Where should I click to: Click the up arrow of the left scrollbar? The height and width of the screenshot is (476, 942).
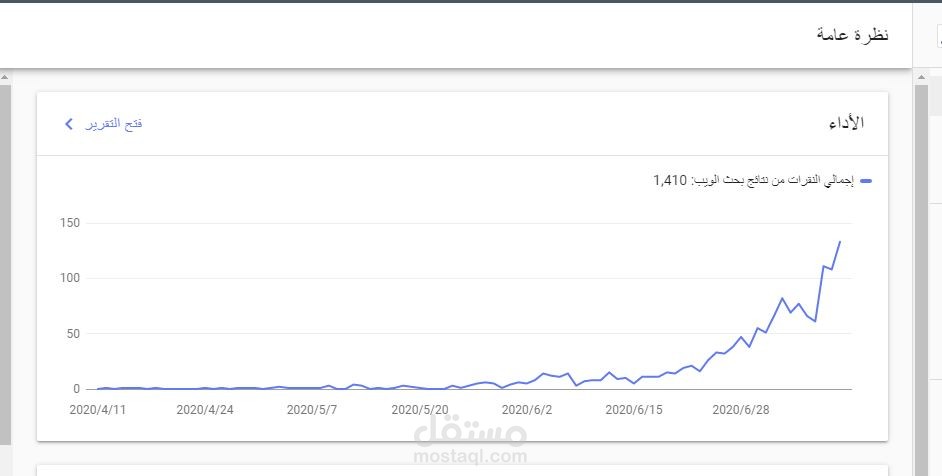pyautogui.click(x=5, y=77)
